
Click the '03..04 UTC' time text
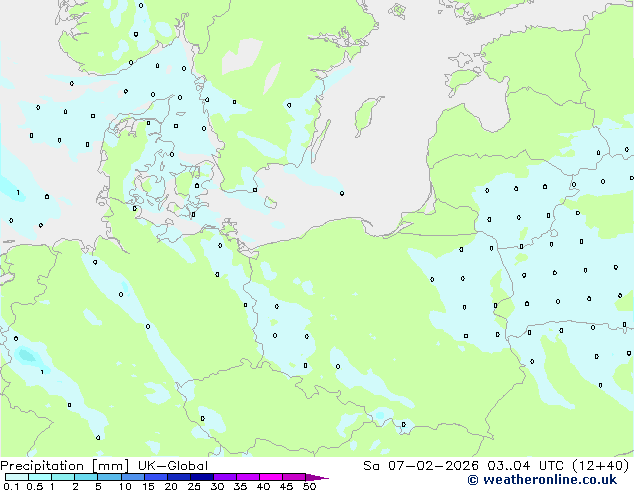tap(525, 466)
